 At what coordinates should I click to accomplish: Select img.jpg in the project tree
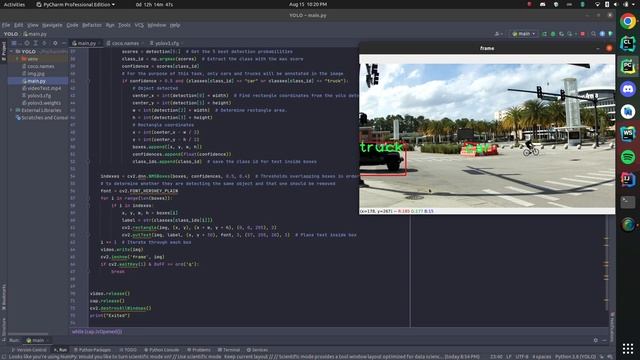pos(36,73)
